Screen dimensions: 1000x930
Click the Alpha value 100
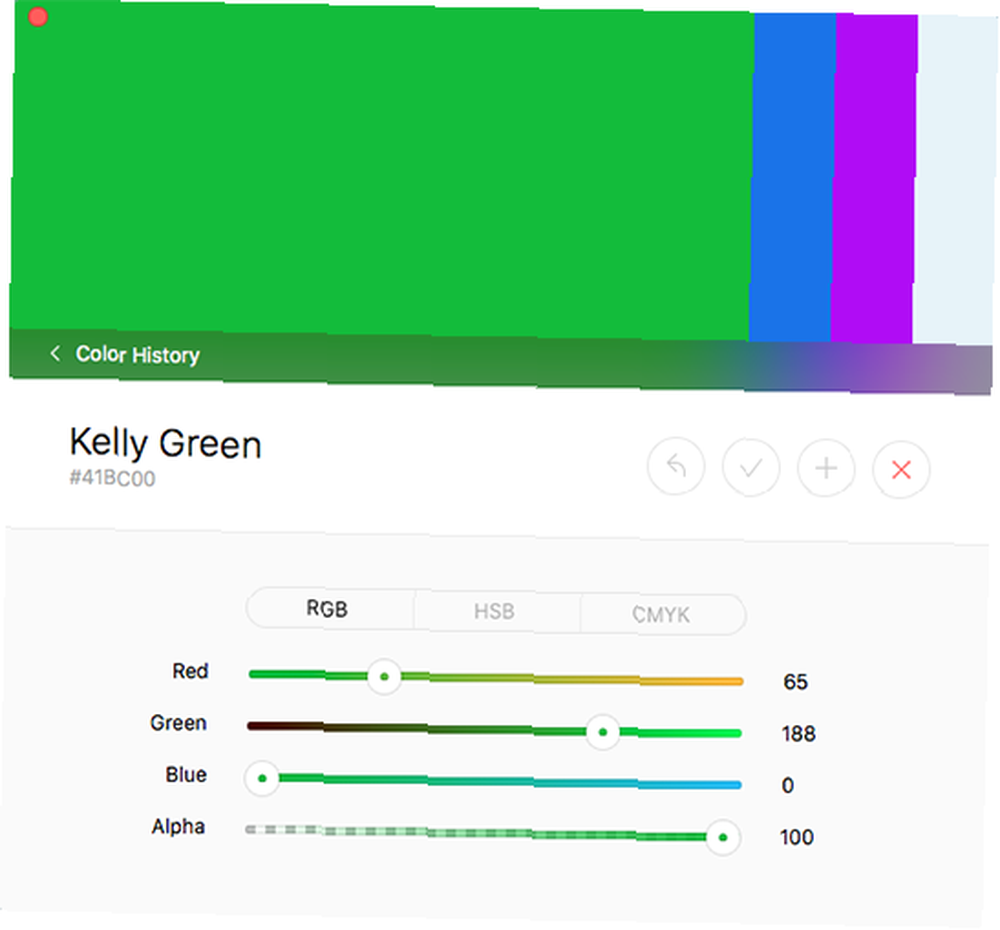click(x=797, y=837)
